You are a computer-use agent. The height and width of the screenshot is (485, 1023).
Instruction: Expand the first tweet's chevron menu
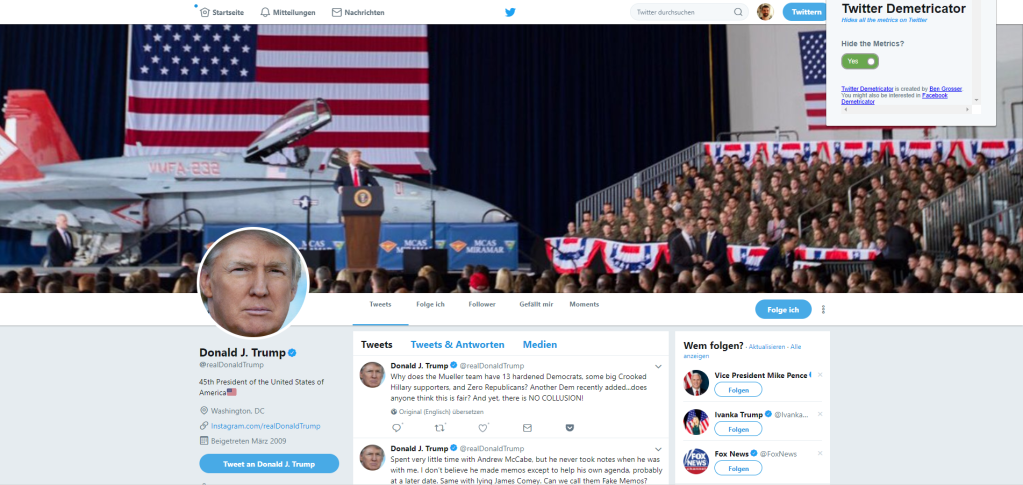click(x=658, y=366)
